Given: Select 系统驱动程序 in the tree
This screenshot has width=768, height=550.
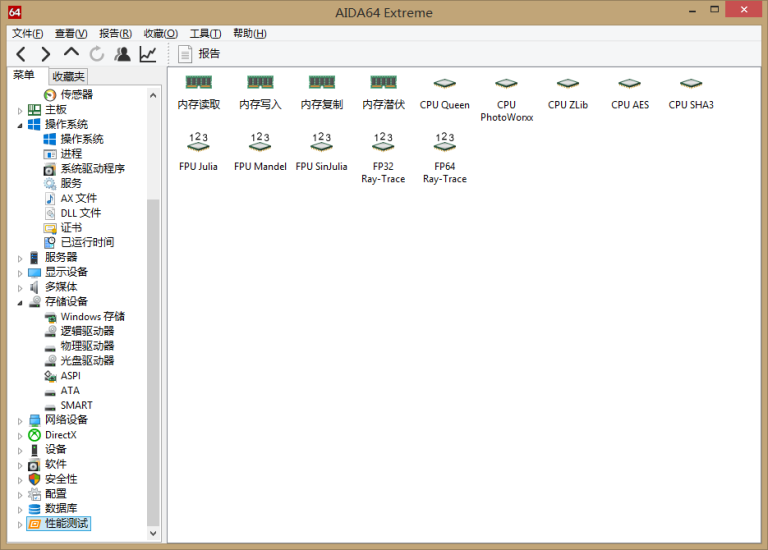Looking at the screenshot, I should point(84,168).
